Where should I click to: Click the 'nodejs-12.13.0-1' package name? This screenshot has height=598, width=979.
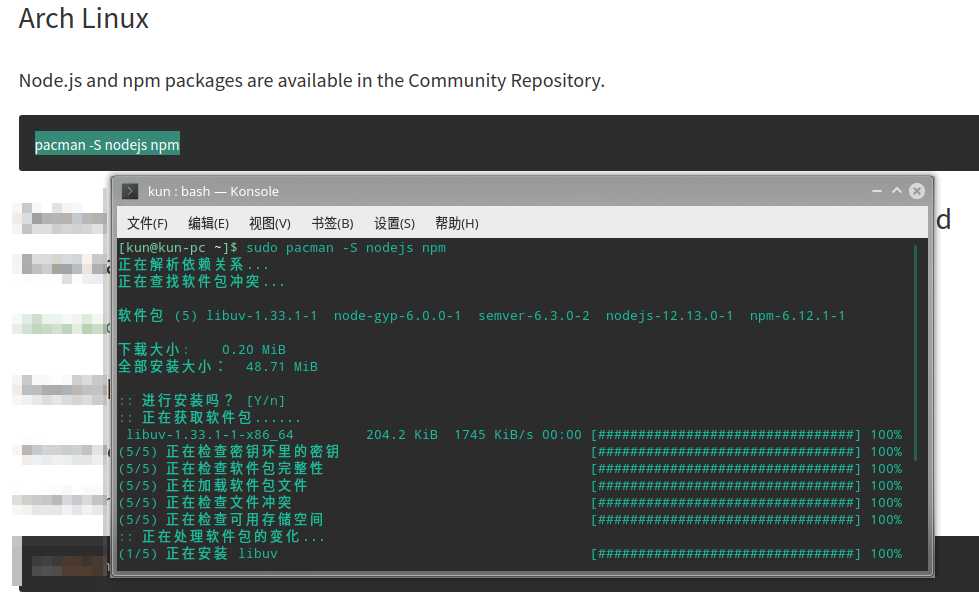click(669, 316)
